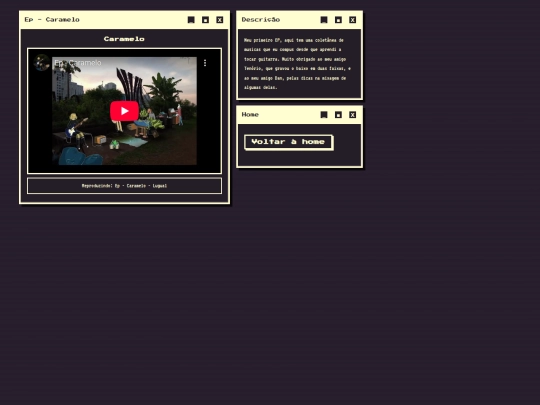This screenshot has height=405, width=540.
Task: Close the Ep - Caramelo window
Action: pos(219,20)
